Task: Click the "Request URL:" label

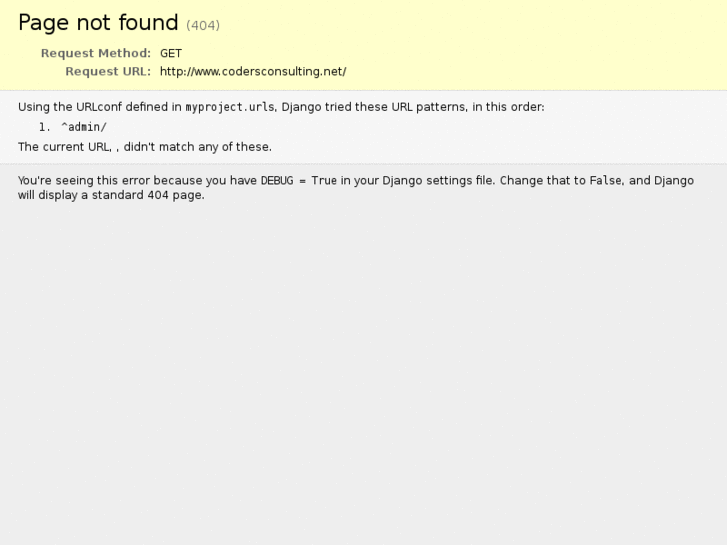Action: coord(108,71)
